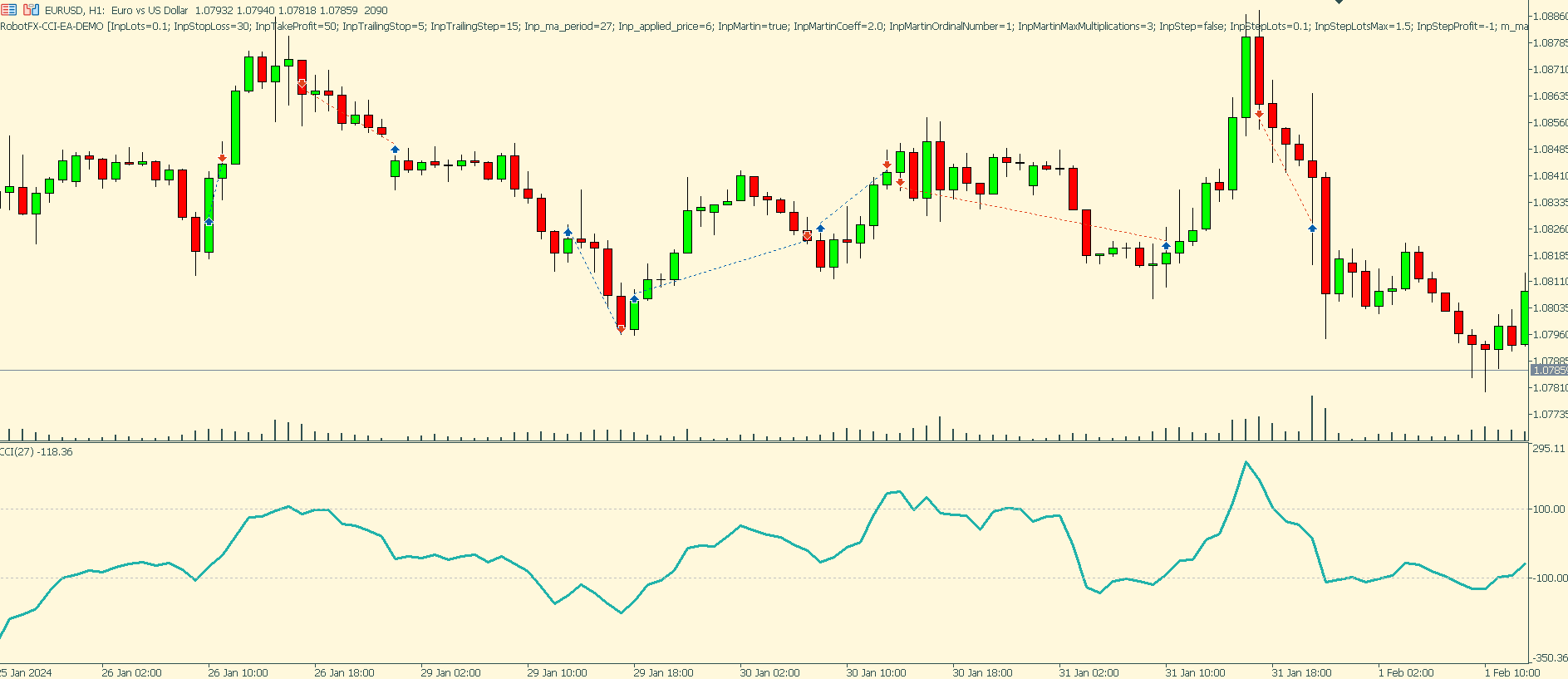Click the 1.08560 price scale label
The image size is (1568, 679).
tap(1549, 123)
